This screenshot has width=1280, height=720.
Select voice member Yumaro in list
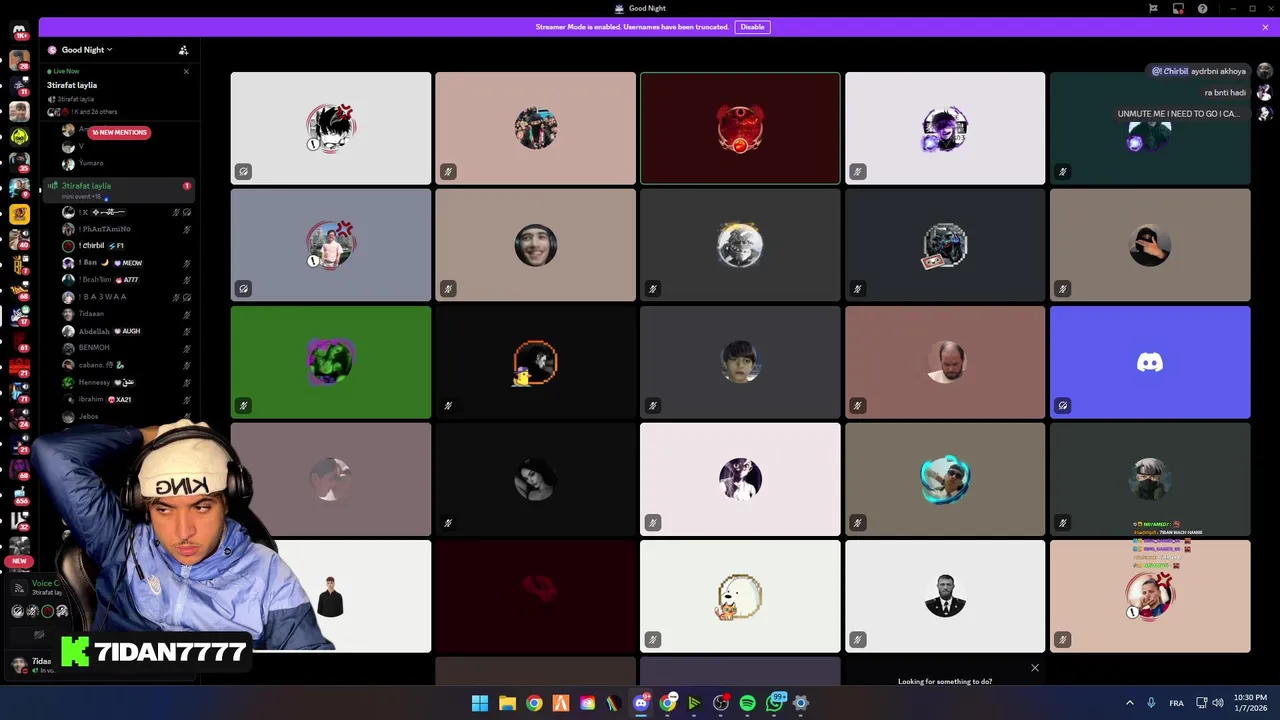[118, 163]
